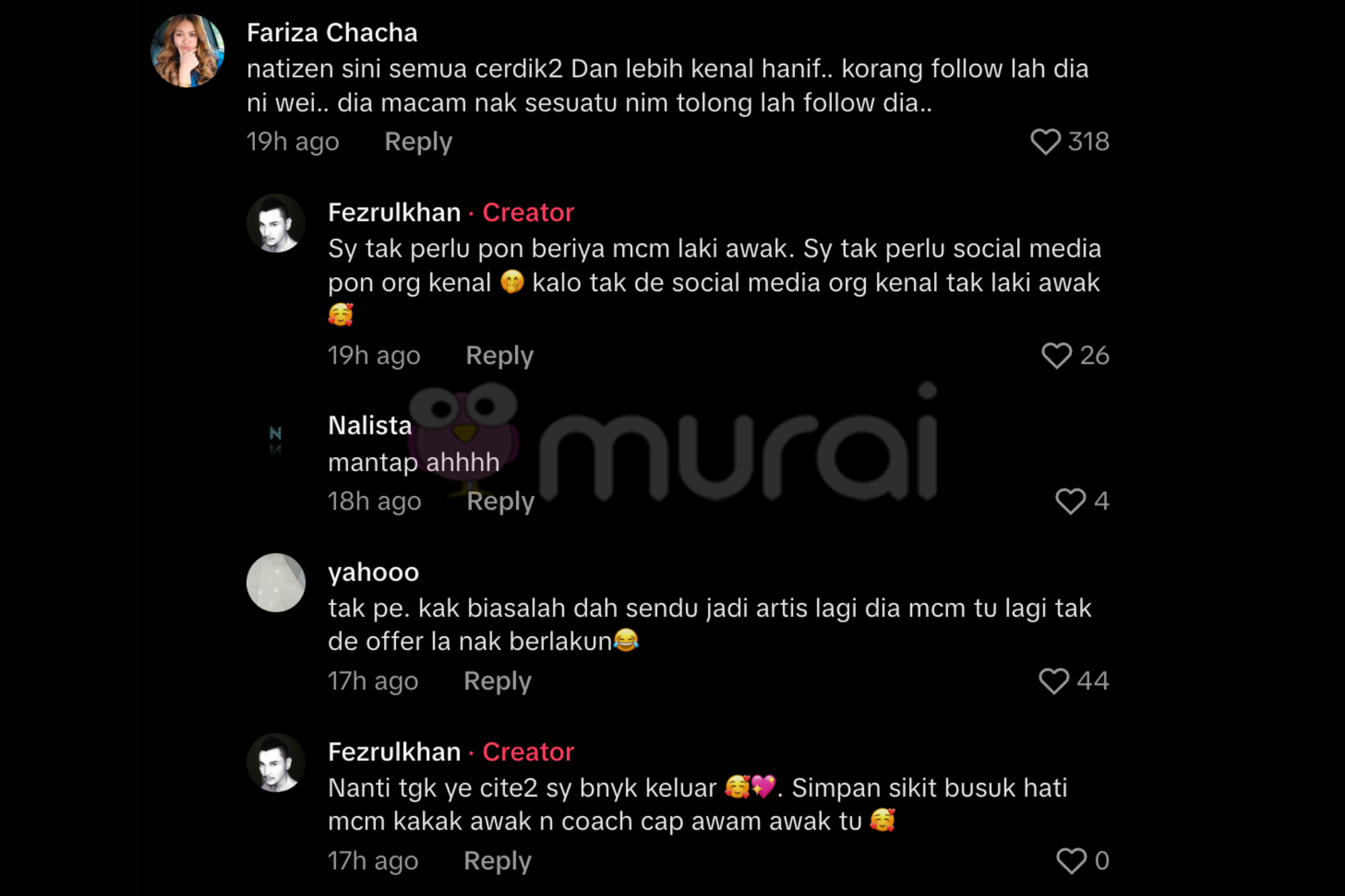Reply to Fezrulkhan's 19h ago comment
Viewport: 1345px width, 896px height.
click(500, 355)
